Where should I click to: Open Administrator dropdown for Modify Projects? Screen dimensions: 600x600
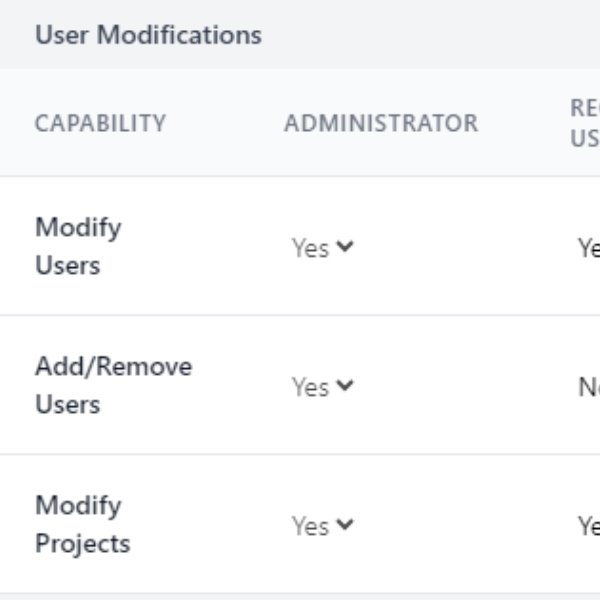[323, 525]
